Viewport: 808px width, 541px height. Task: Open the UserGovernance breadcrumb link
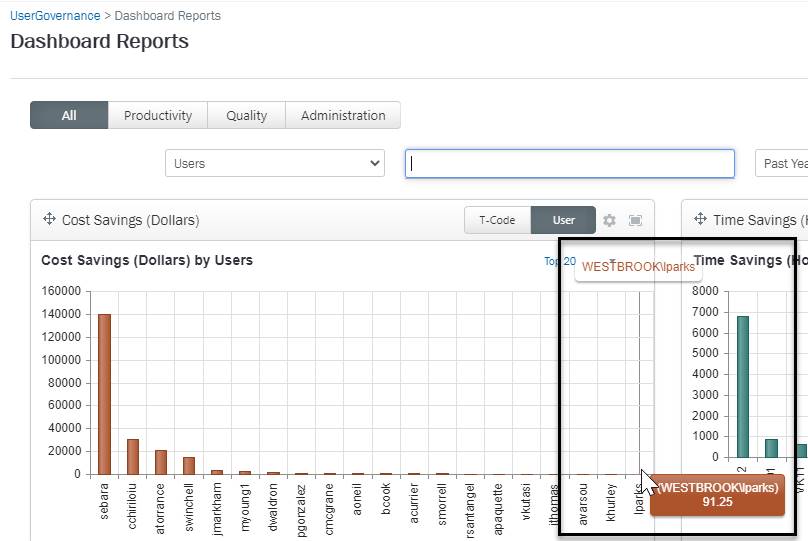pos(55,16)
